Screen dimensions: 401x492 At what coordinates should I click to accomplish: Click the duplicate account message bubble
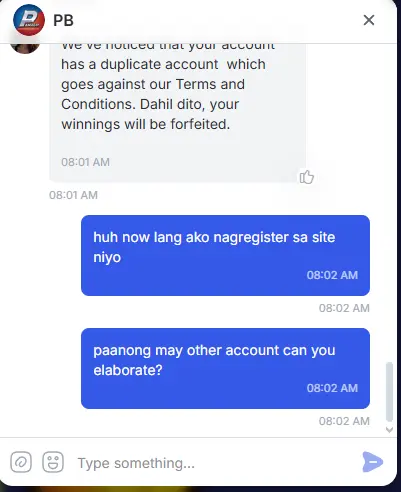(178, 113)
